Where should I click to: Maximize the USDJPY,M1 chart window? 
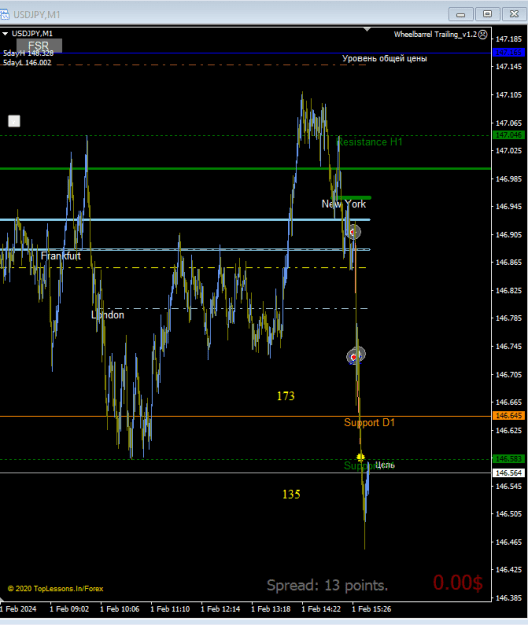click(487, 14)
